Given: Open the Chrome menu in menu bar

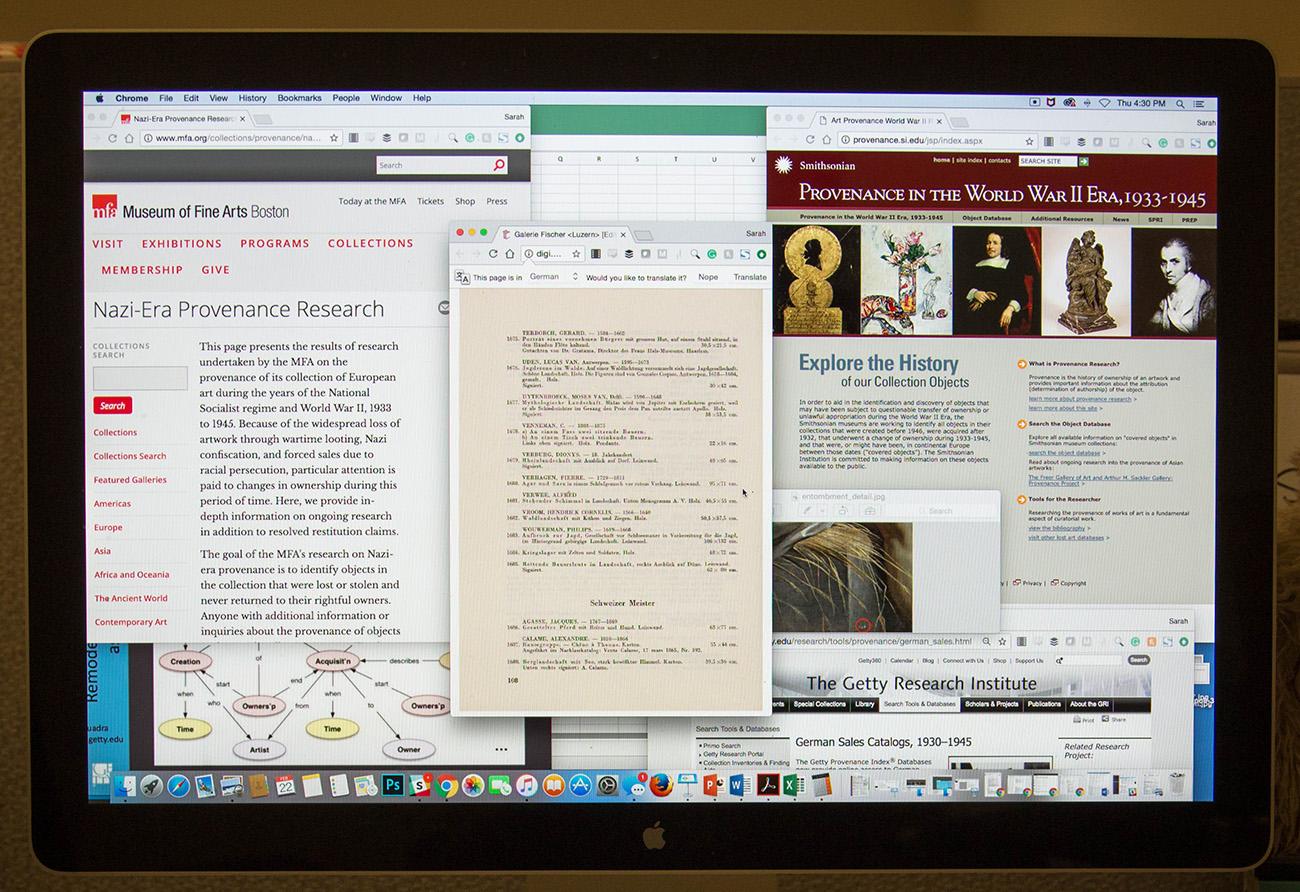Looking at the screenshot, I should (132, 98).
